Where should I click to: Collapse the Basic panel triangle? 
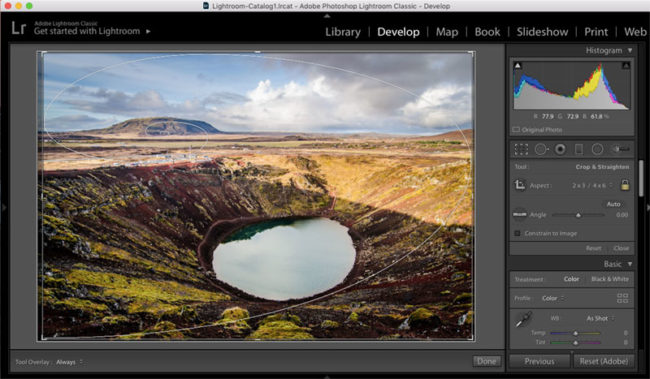pyautogui.click(x=630, y=264)
